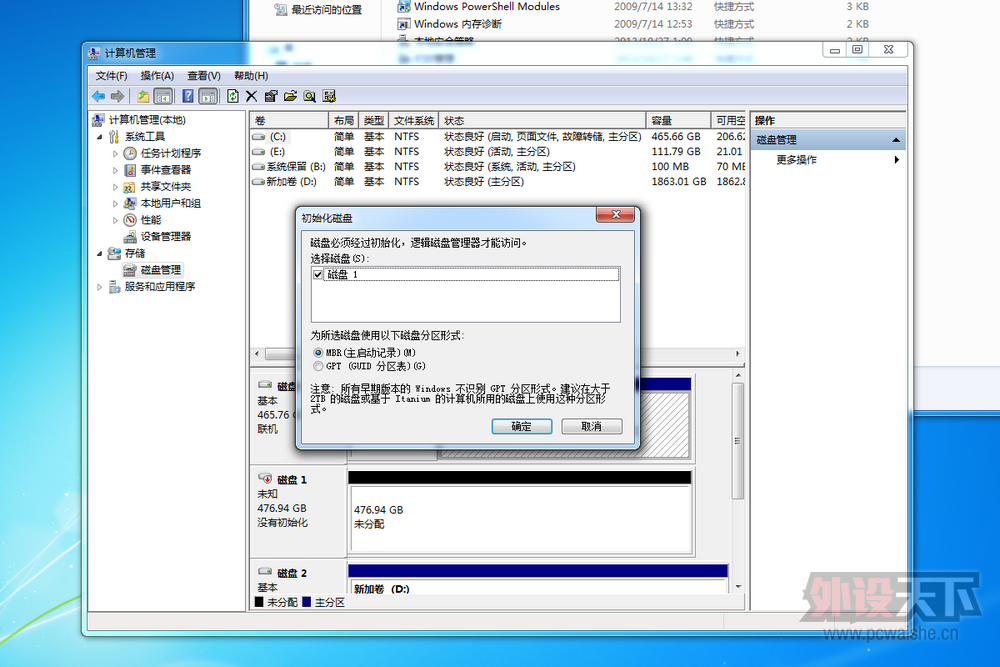Open the Help (帮助) menu

pyautogui.click(x=251, y=76)
